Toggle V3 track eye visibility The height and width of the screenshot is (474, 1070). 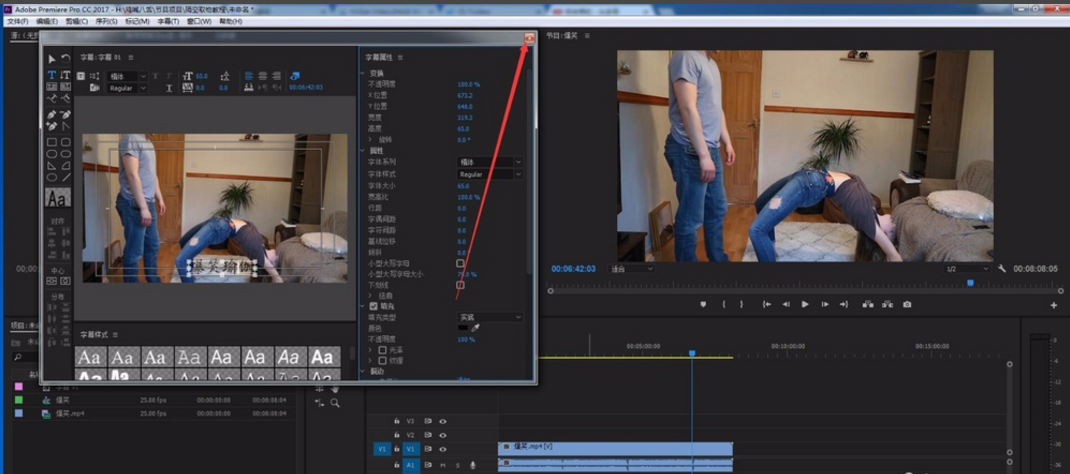443,421
